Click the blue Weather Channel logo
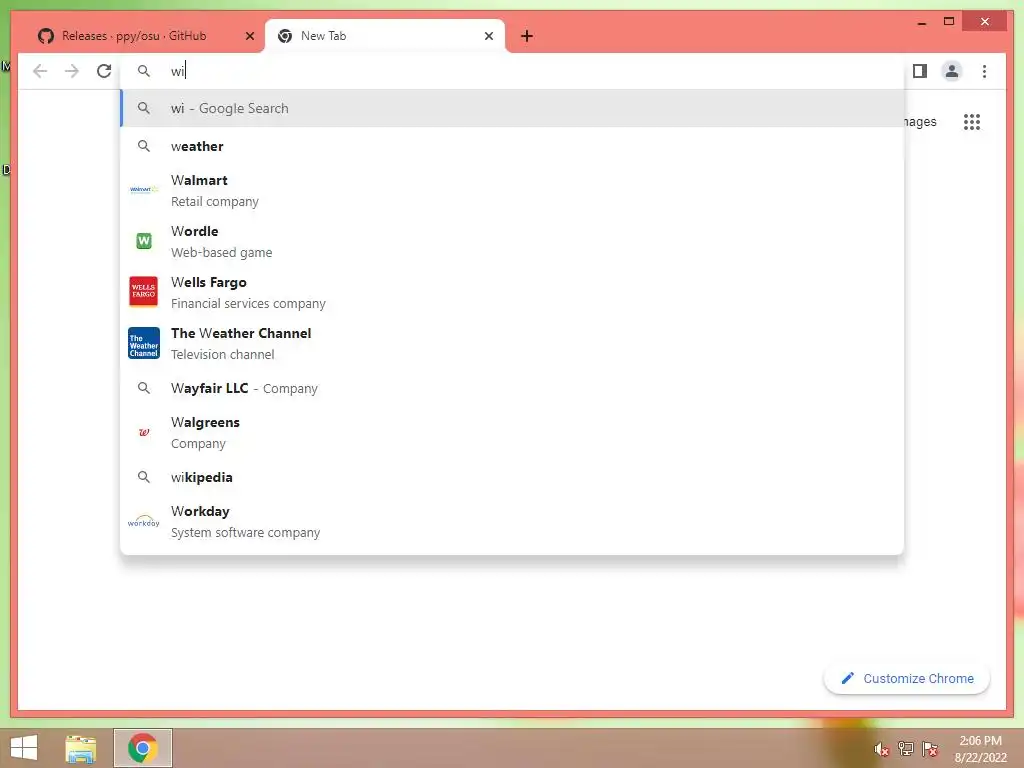Viewport: 1024px width, 768px height. pyautogui.click(x=144, y=343)
